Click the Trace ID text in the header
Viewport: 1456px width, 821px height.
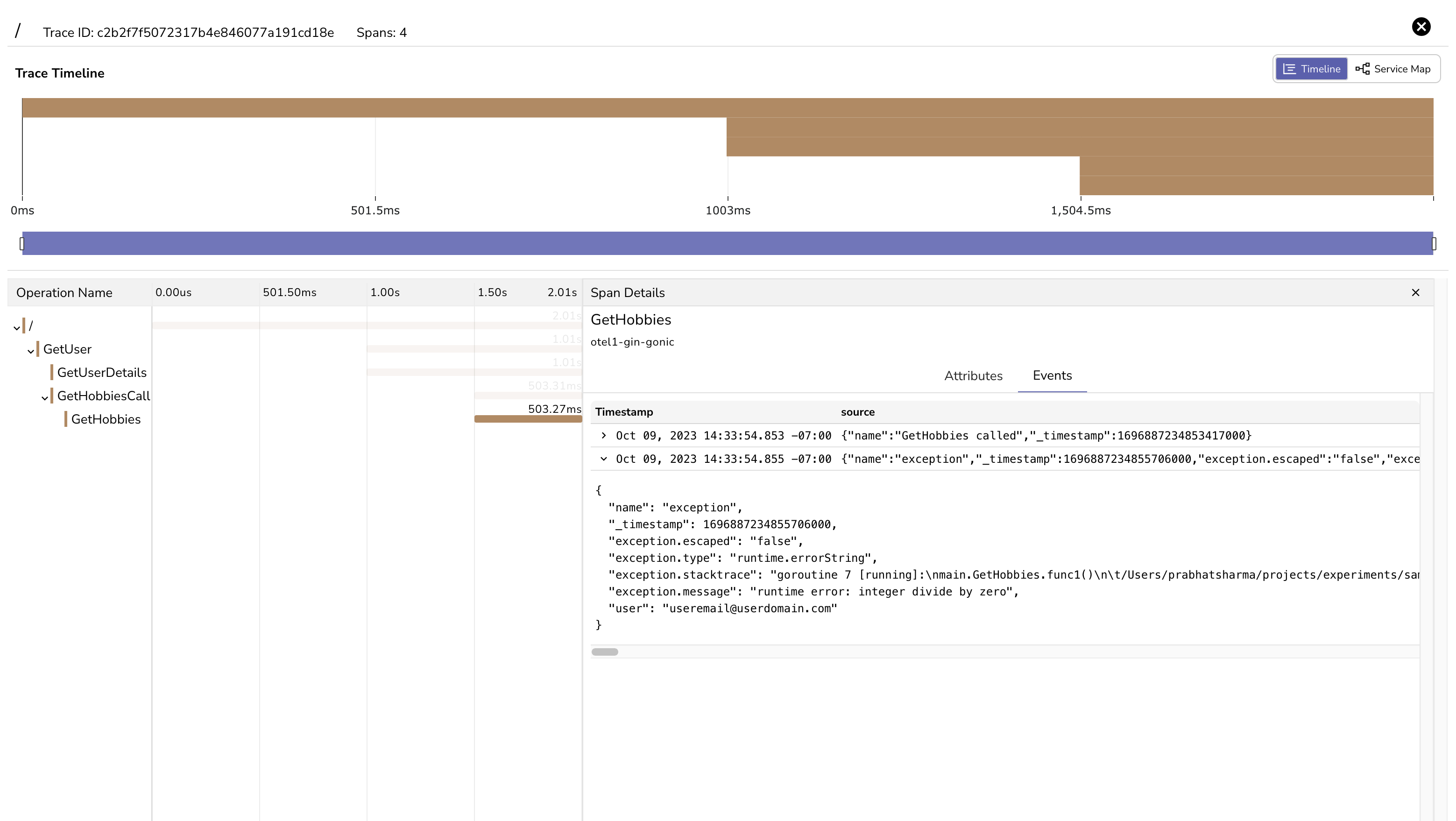189,32
